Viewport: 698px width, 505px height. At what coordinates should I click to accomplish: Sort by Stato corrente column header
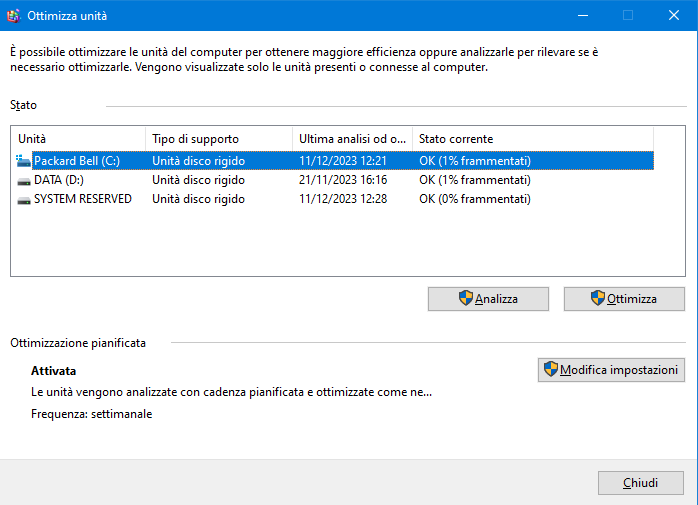pos(530,139)
